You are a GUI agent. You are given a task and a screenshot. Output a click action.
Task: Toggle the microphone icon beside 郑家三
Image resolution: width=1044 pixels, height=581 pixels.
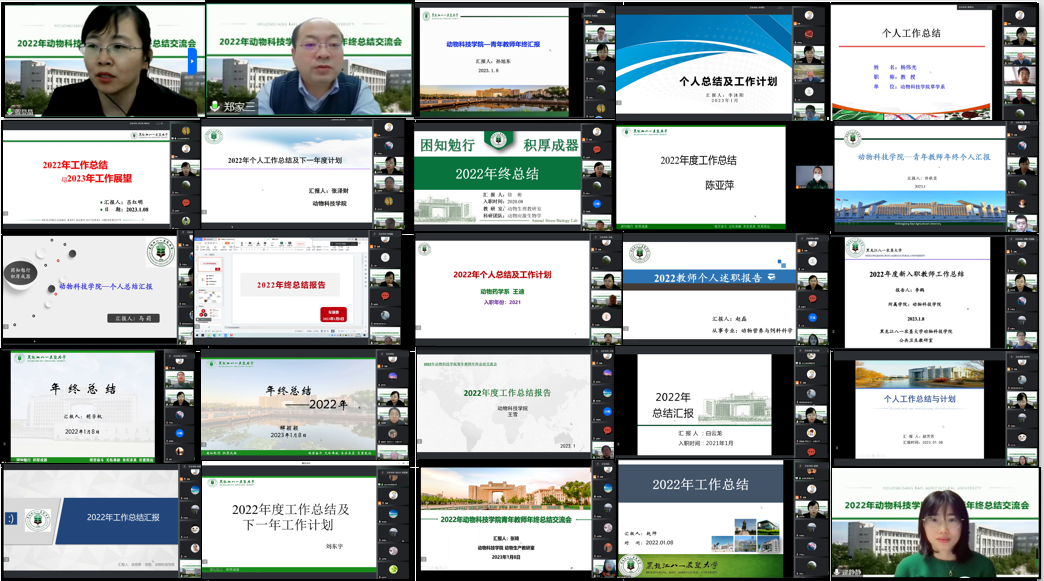[x=214, y=106]
